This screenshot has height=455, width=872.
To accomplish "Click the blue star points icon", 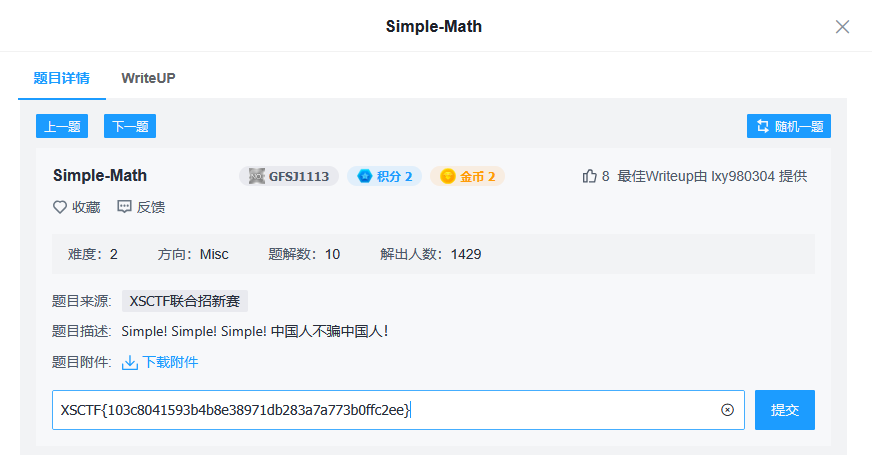I will [364, 176].
